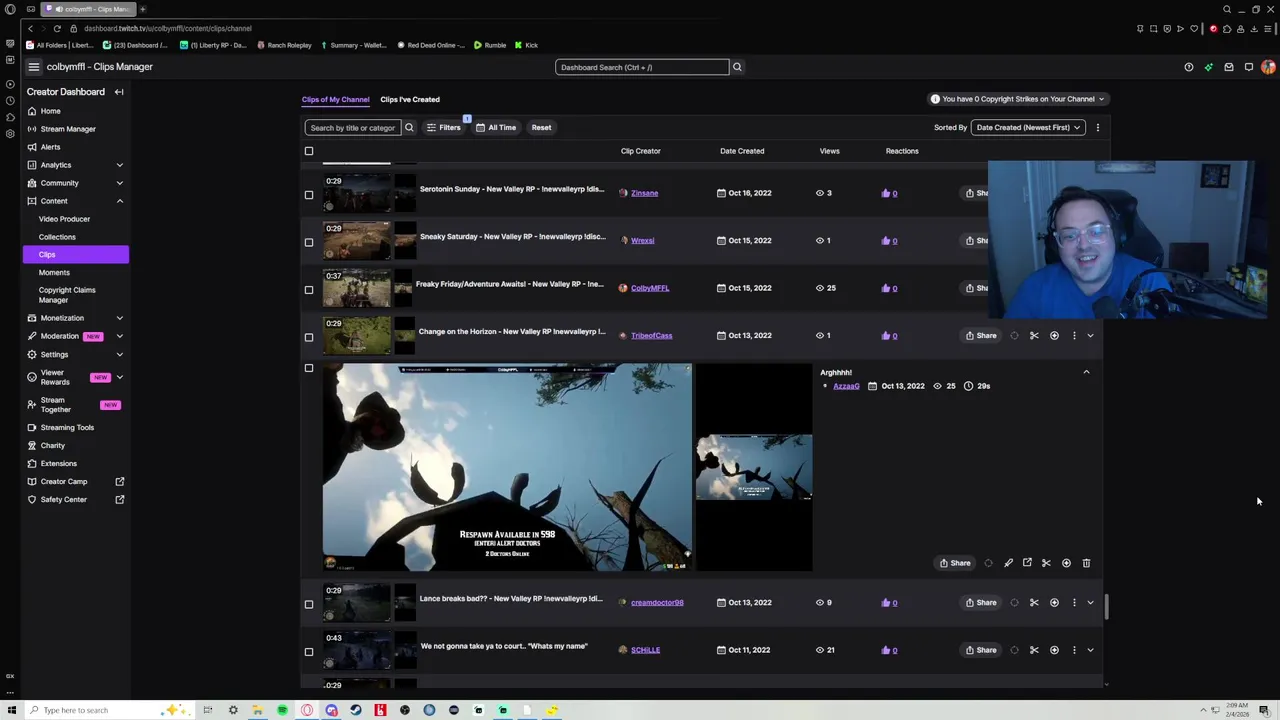Click the dashboard search magnifier icon
Screen dimensions: 1280x720
(737, 67)
